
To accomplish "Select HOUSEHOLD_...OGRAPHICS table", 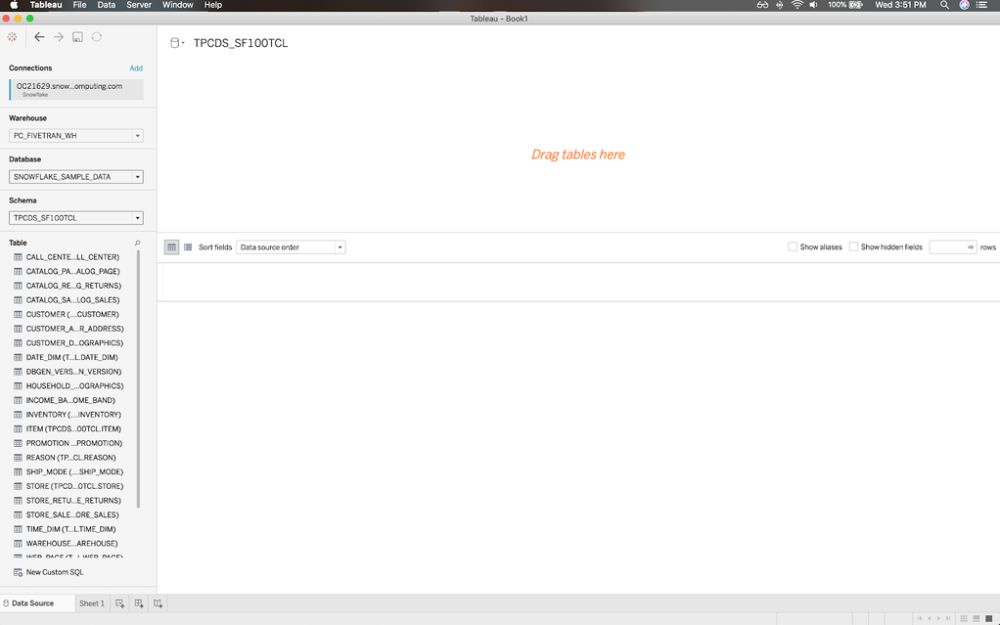I will pyautogui.click(x=75, y=386).
